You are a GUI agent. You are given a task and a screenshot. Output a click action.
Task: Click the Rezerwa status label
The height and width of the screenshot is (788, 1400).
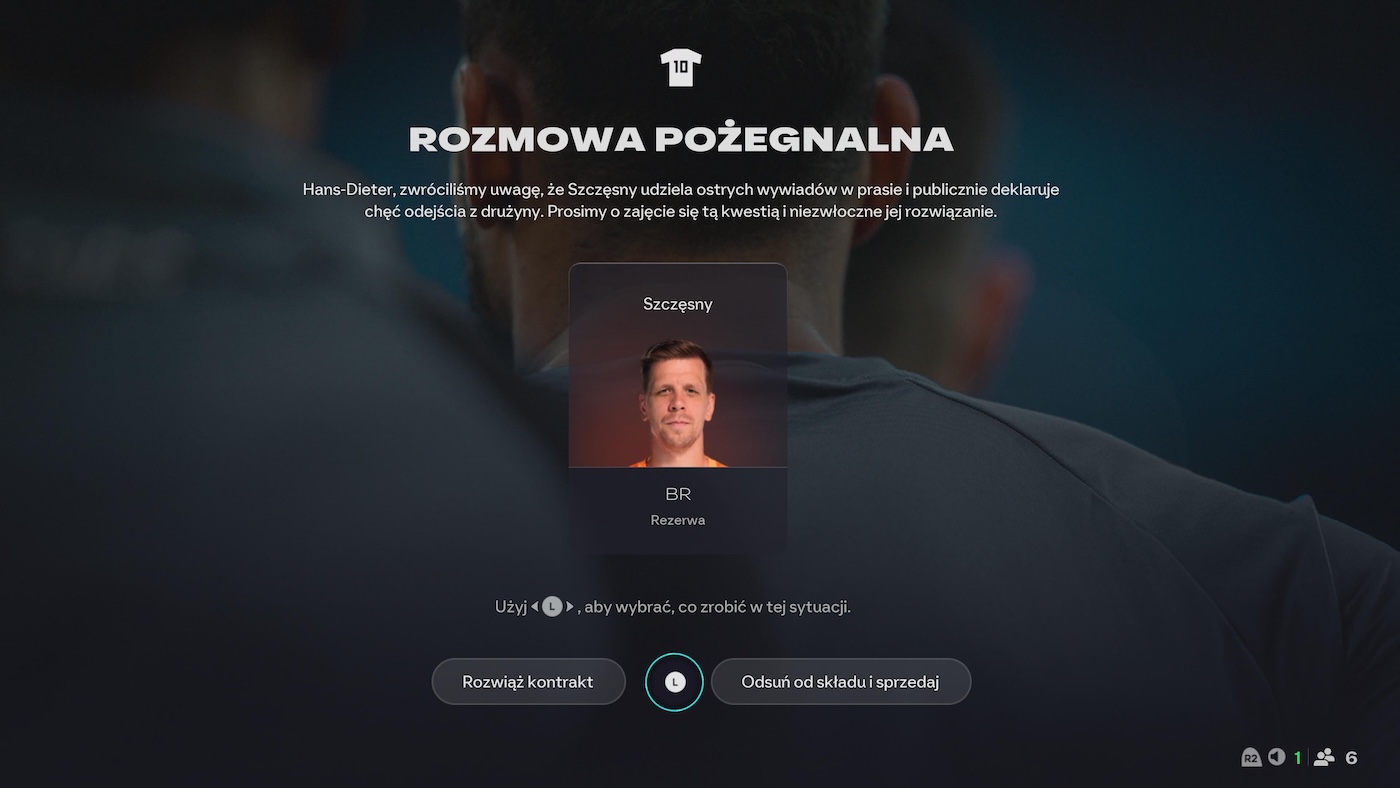[x=678, y=520]
